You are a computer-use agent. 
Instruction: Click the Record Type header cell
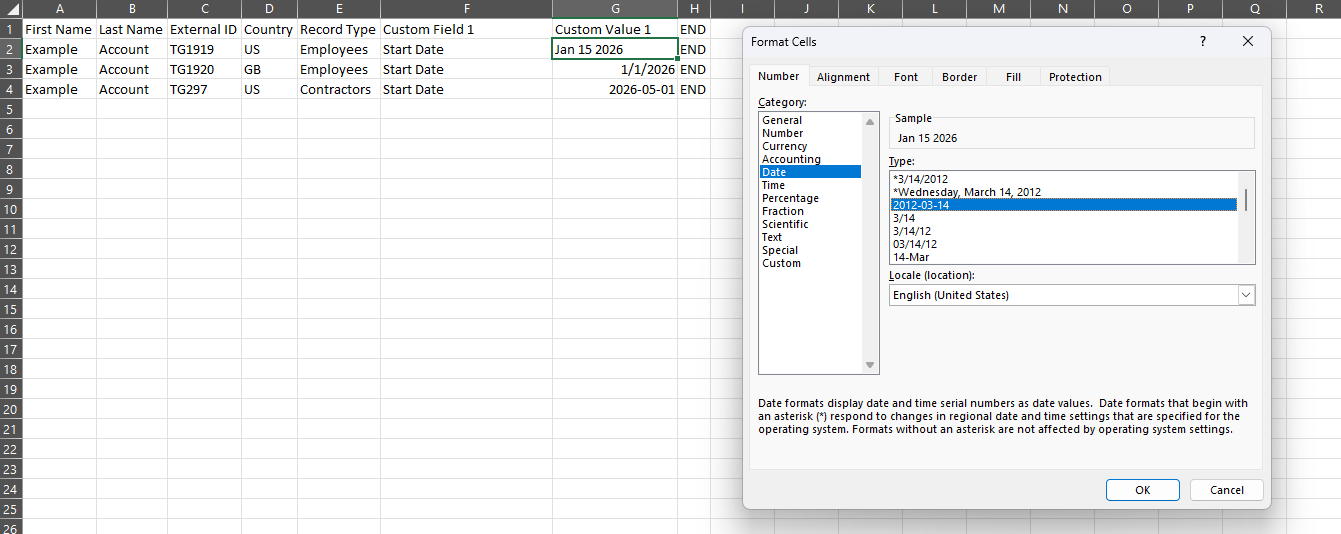point(338,29)
